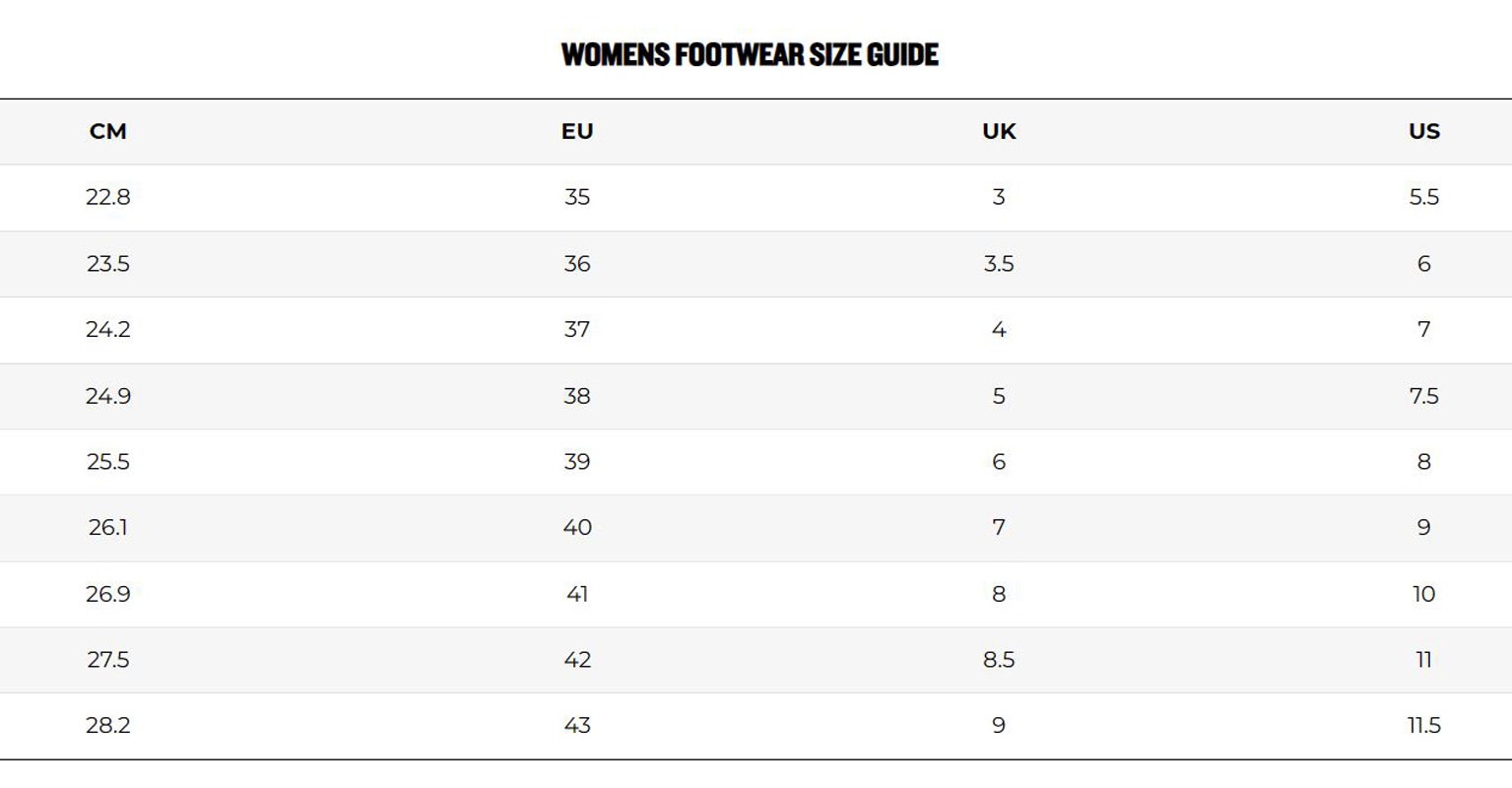Click the 24.2 cm cell

pos(108,330)
